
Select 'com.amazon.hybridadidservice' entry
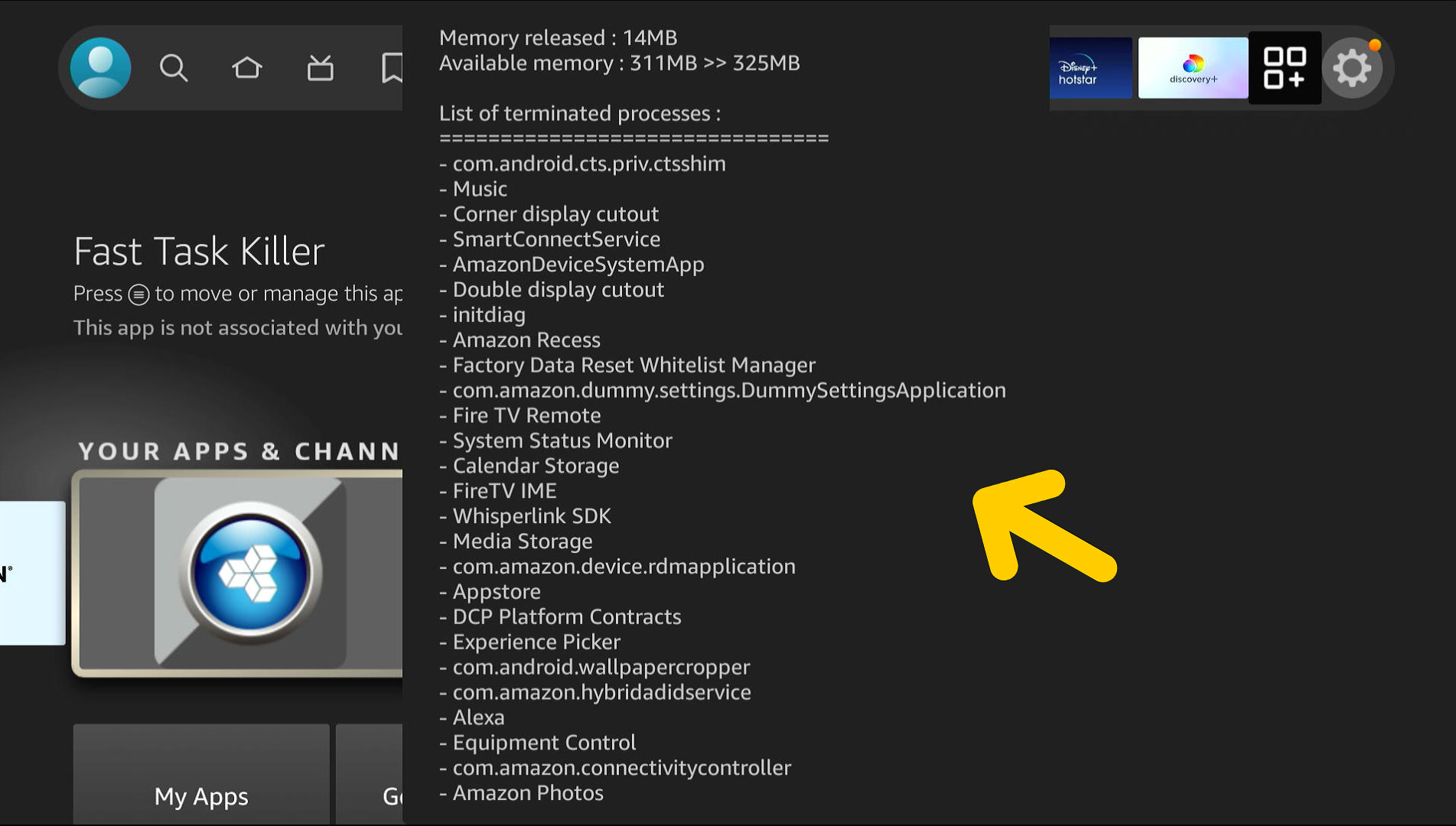tap(595, 693)
